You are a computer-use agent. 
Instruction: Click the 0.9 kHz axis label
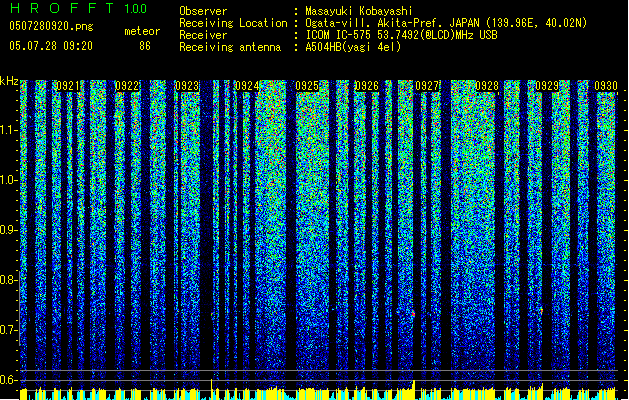[9, 230]
